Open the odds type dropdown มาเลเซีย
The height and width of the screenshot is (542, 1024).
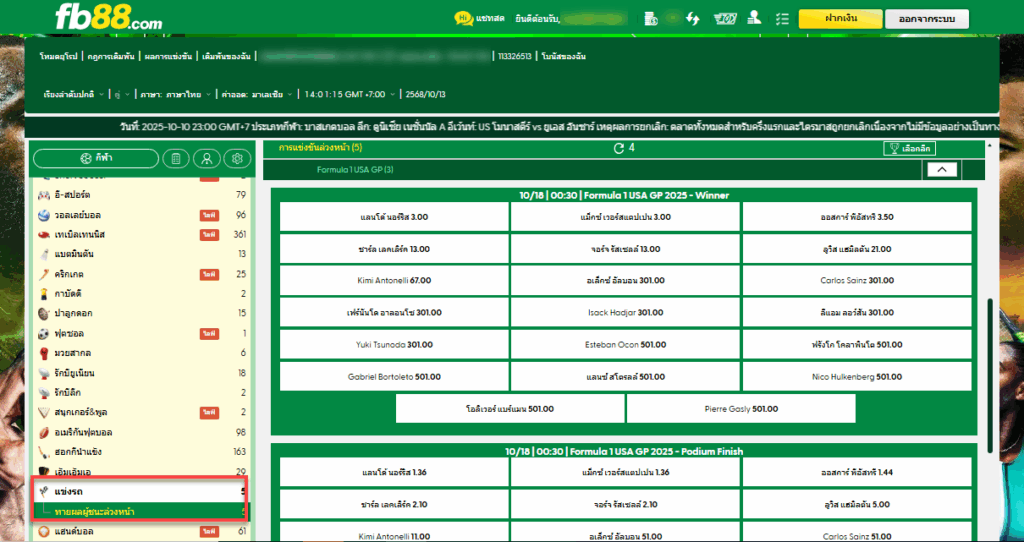click(257, 94)
